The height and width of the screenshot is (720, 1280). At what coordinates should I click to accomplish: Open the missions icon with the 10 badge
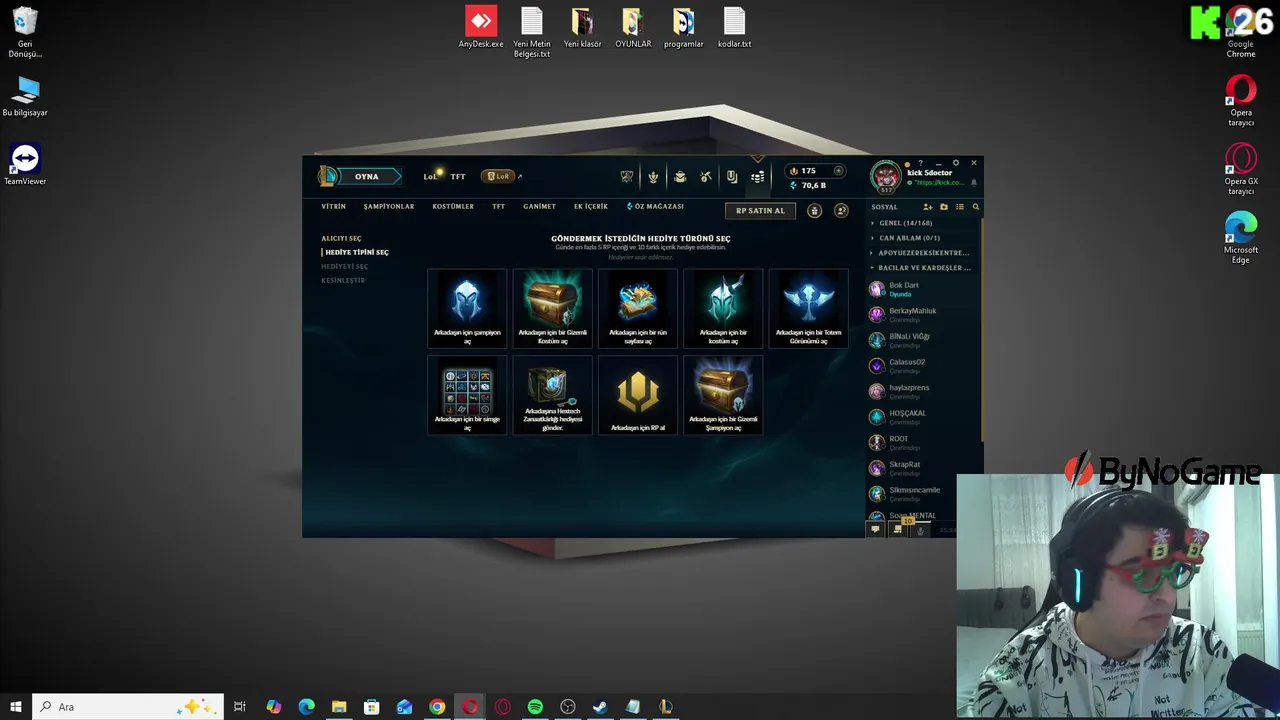(x=898, y=528)
